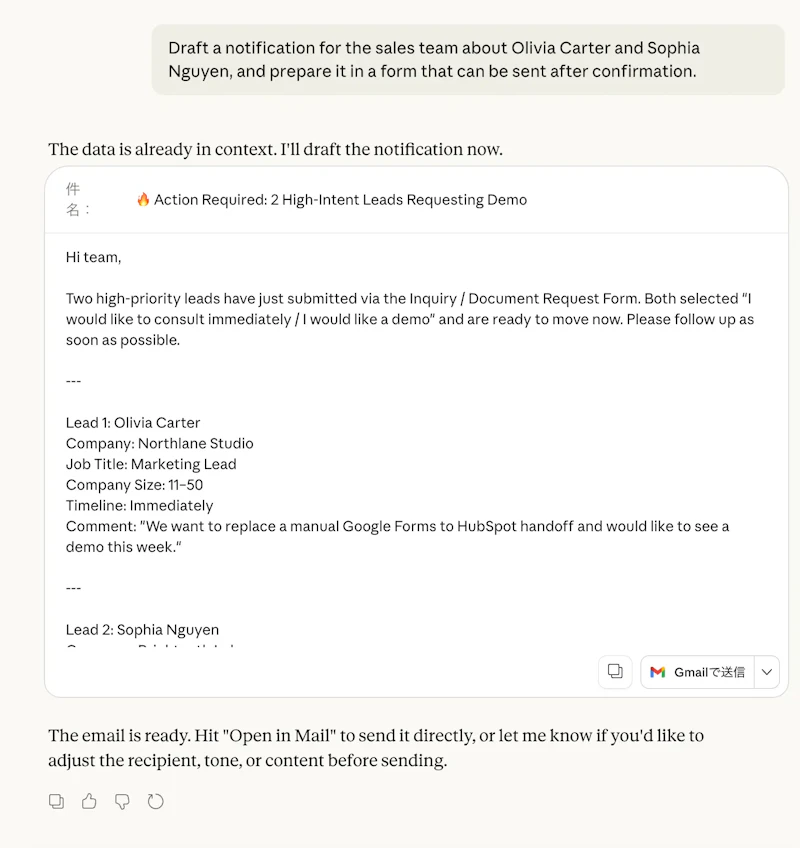Click the Gmail logo on the send button

click(x=659, y=671)
